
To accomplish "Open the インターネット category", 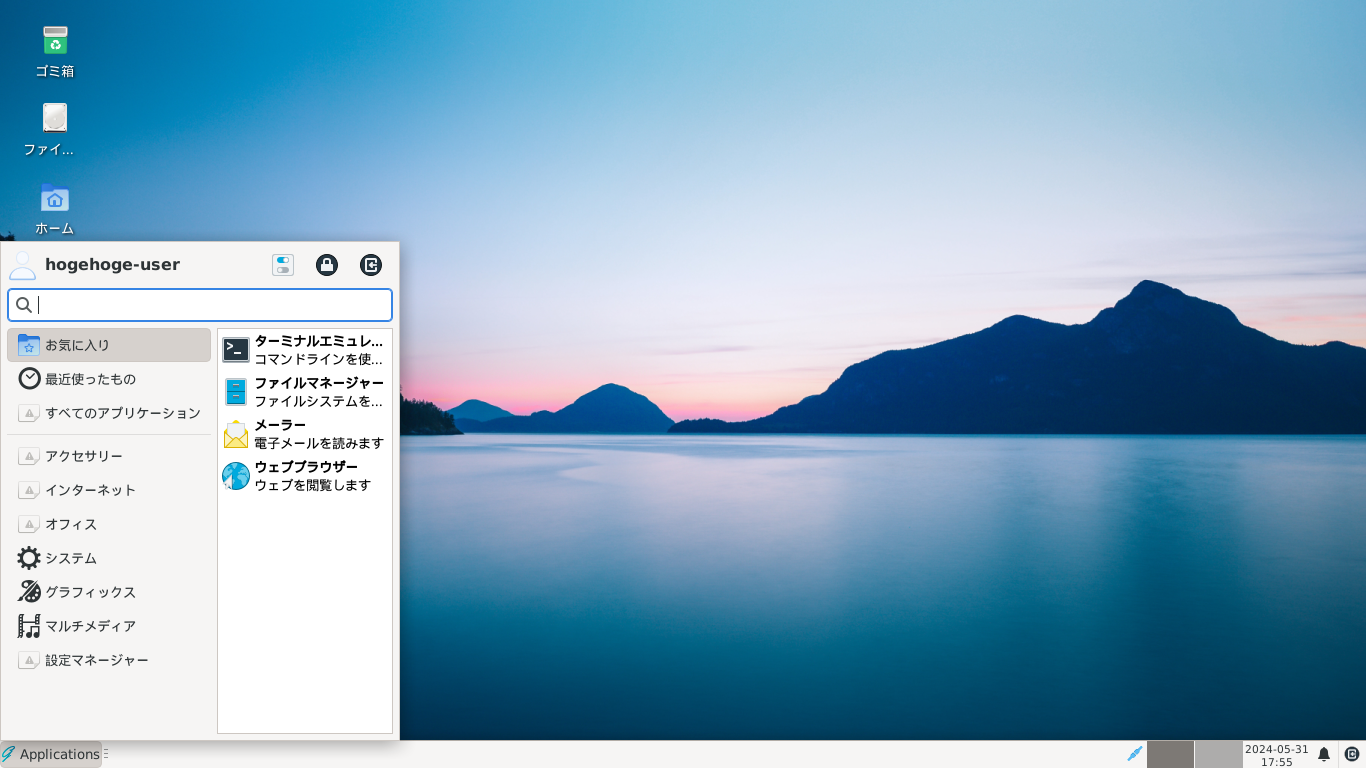I will coord(109,490).
